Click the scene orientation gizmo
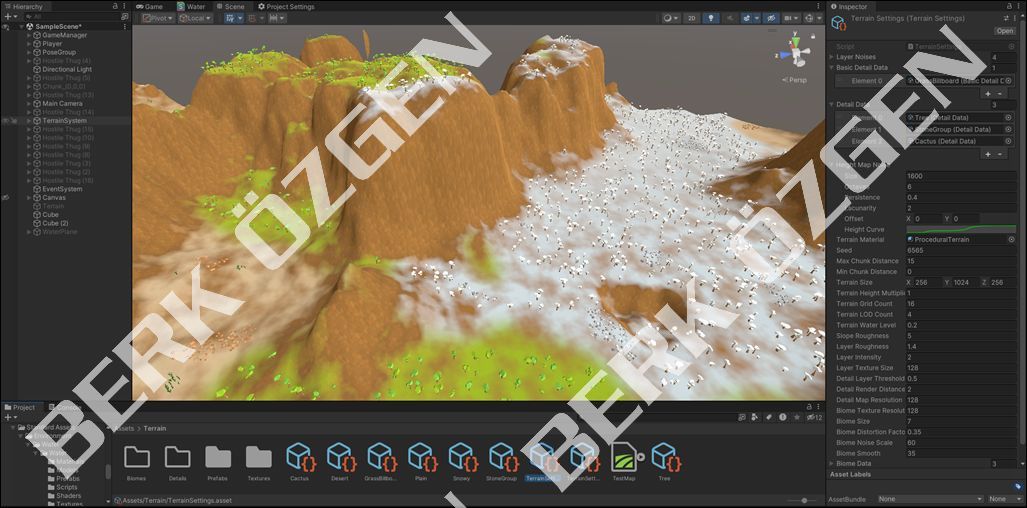Screen dimensions: 1027x508 [x=794, y=53]
